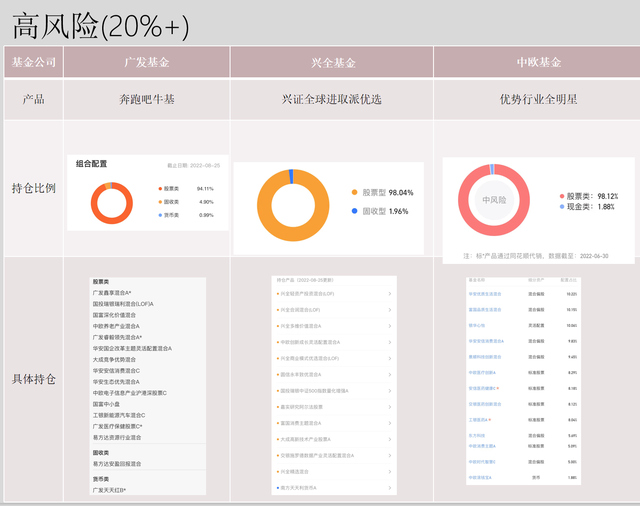Click the 组合配置 heading
This screenshot has width=640, height=506.
pyautogui.click(x=91, y=164)
